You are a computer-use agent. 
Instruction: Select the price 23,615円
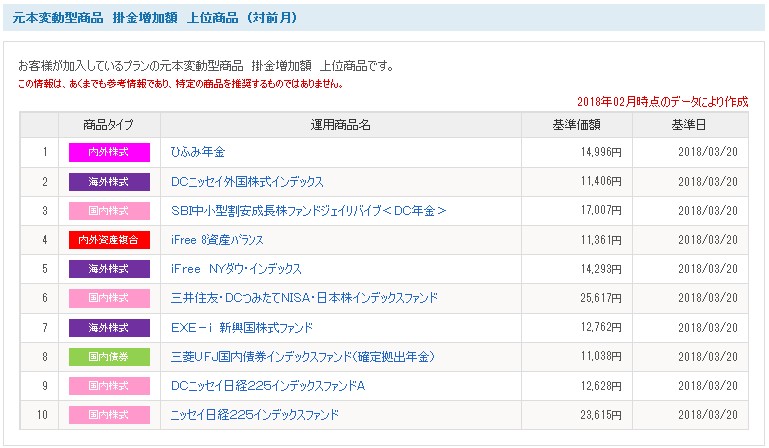click(x=601, y=415)
